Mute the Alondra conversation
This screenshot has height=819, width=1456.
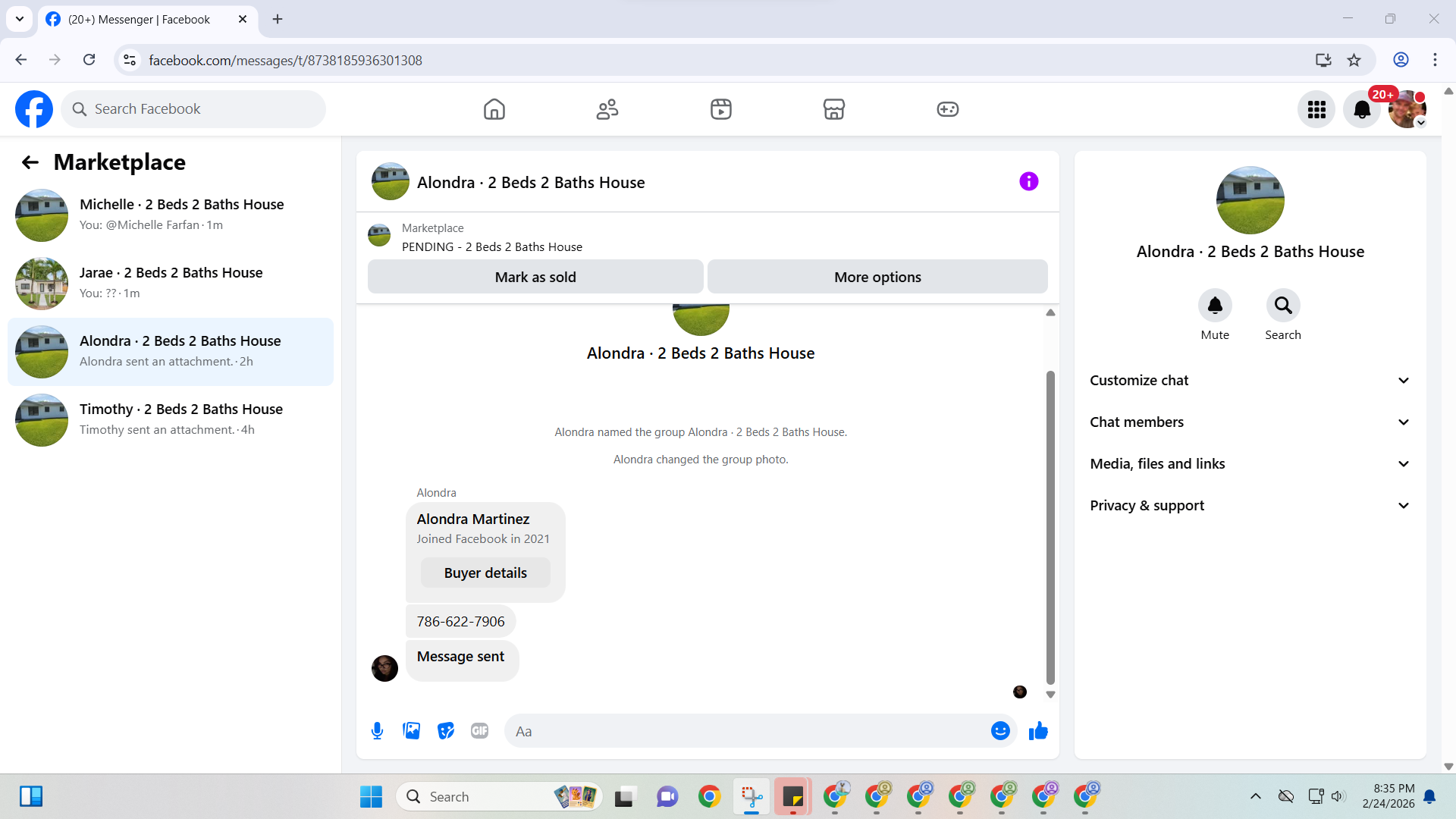[x=1214, y=306]
